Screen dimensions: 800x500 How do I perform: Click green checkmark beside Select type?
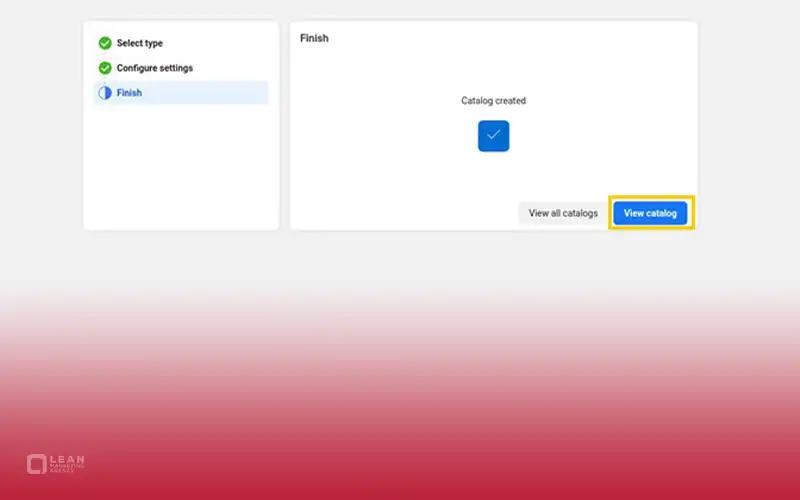tap(104, 43)
